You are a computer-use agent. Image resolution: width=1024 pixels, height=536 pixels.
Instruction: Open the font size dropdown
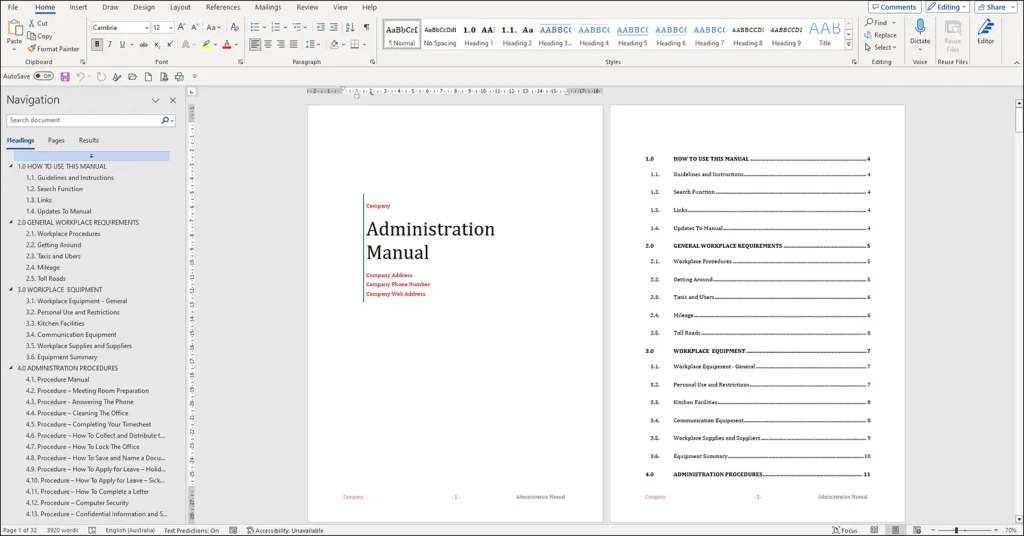coord(170,27)
